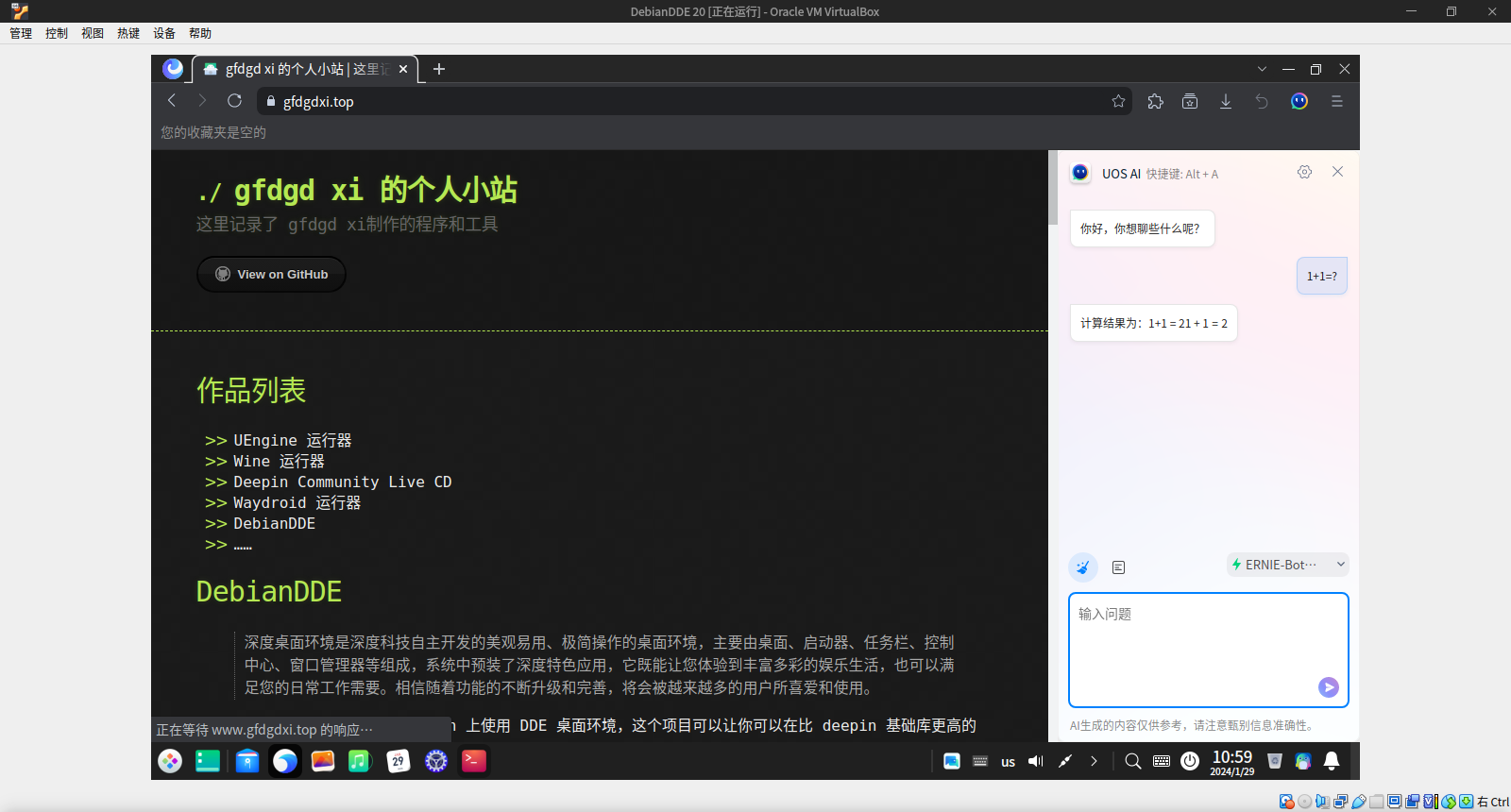This screenshot has width=1511, height=812.
Task: Launch the music player from dock
Action: pyautogui.click(x=360, y=761)
